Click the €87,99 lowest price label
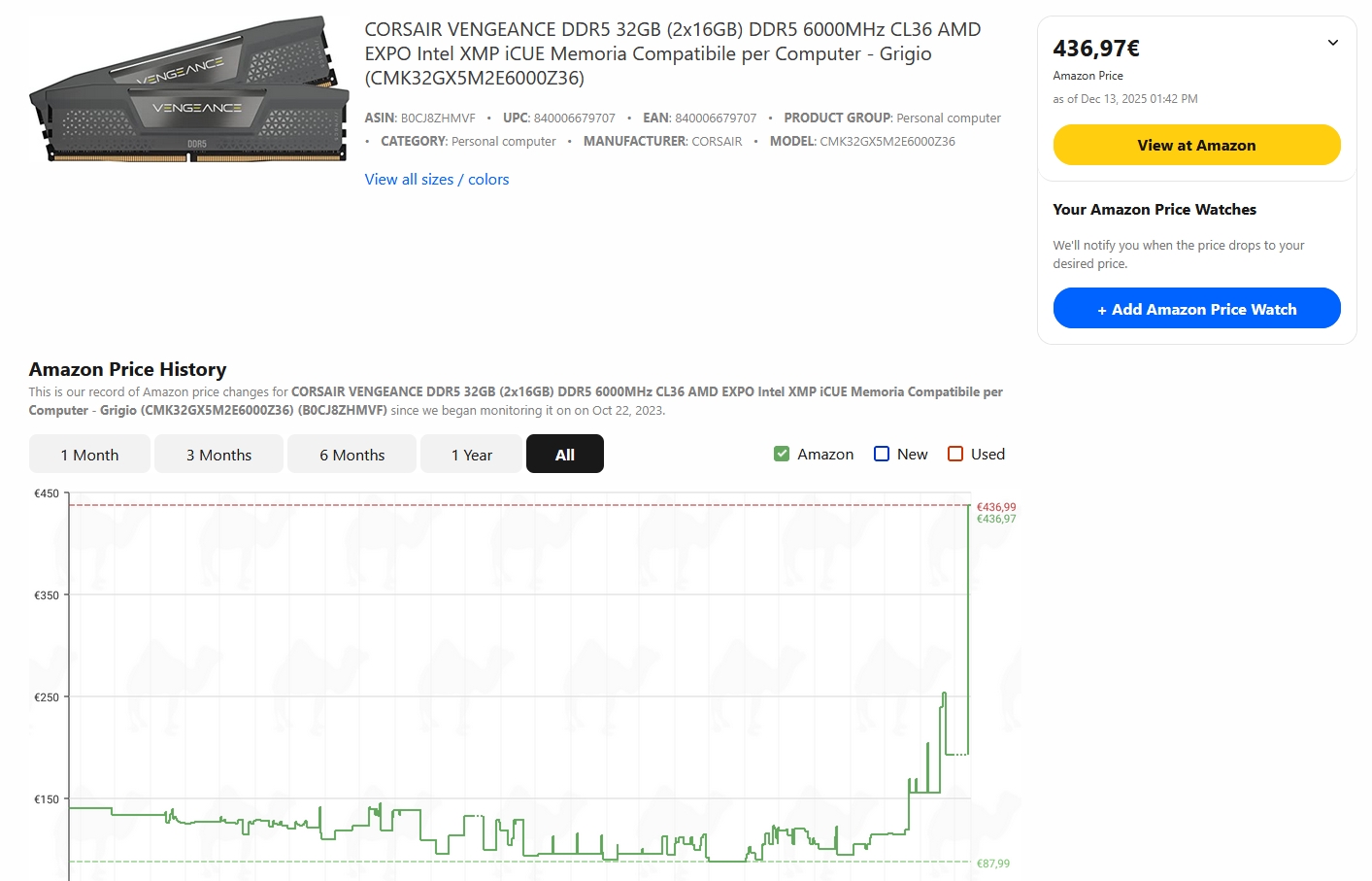This screenshot has width=1372, height=881. pos(993,864)
